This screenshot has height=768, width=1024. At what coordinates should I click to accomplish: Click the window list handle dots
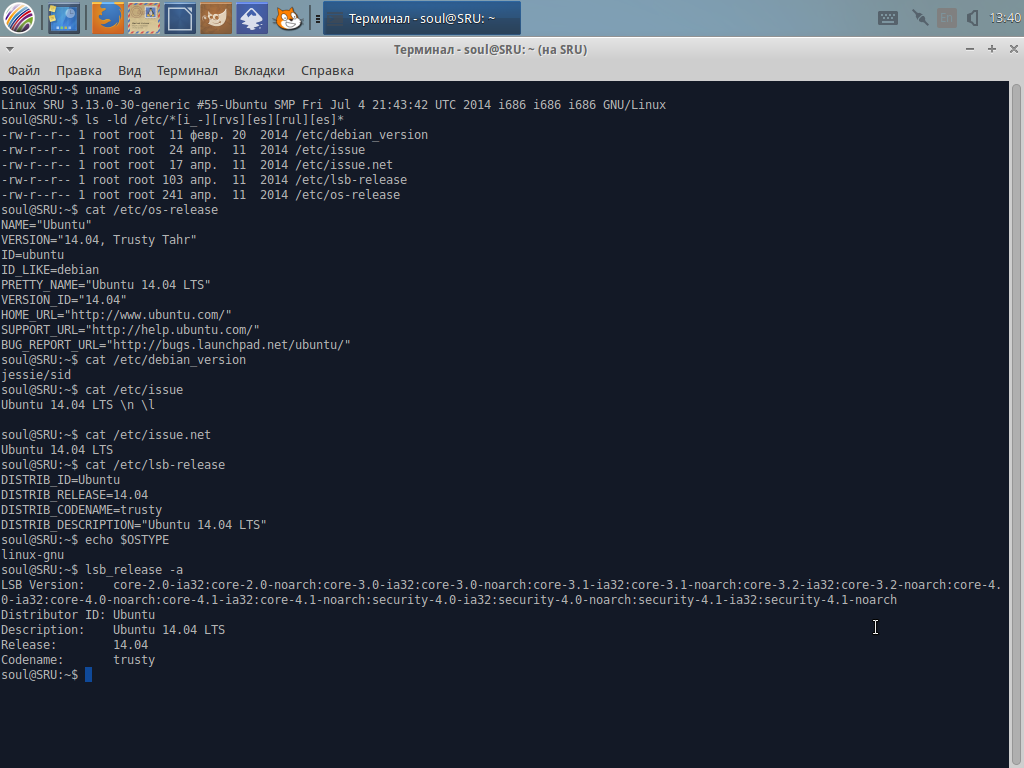[x=317, y=18]
